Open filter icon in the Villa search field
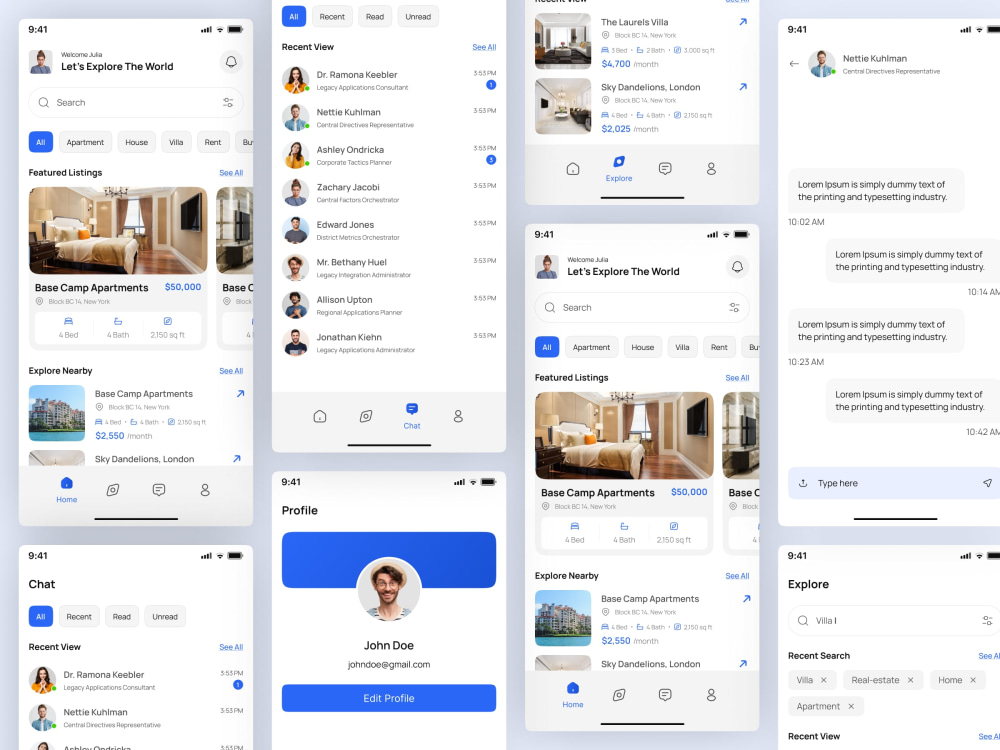 [987, 621]
